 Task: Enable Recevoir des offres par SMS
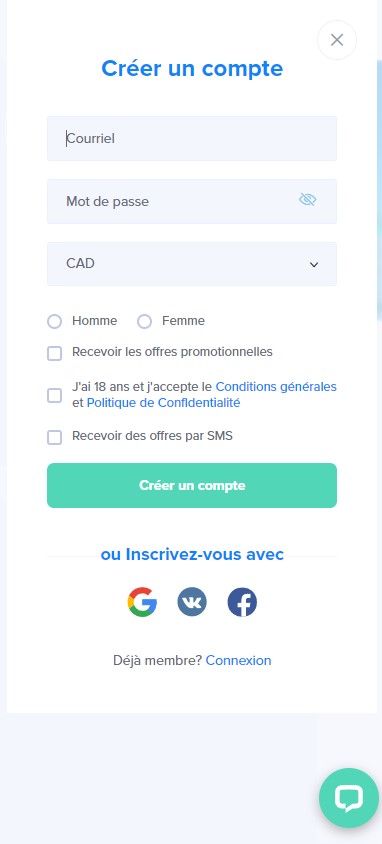(54, 437)
